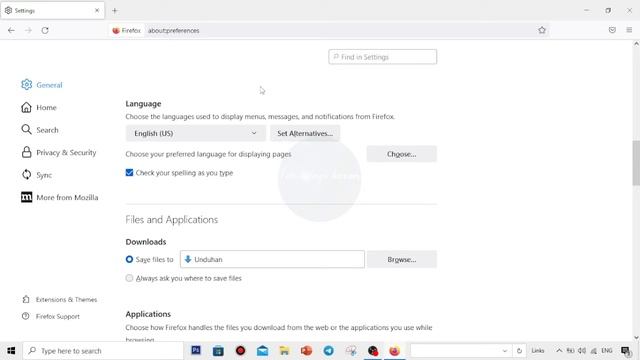Open File Explorer from the taskbar
The image size is (640, 360).
[284, 351]
